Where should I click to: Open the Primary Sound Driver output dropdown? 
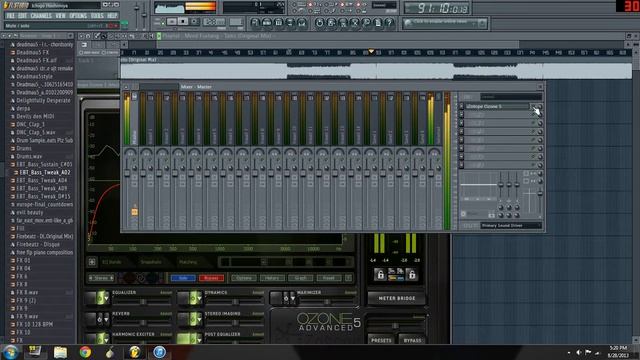[x=511, y=226]
